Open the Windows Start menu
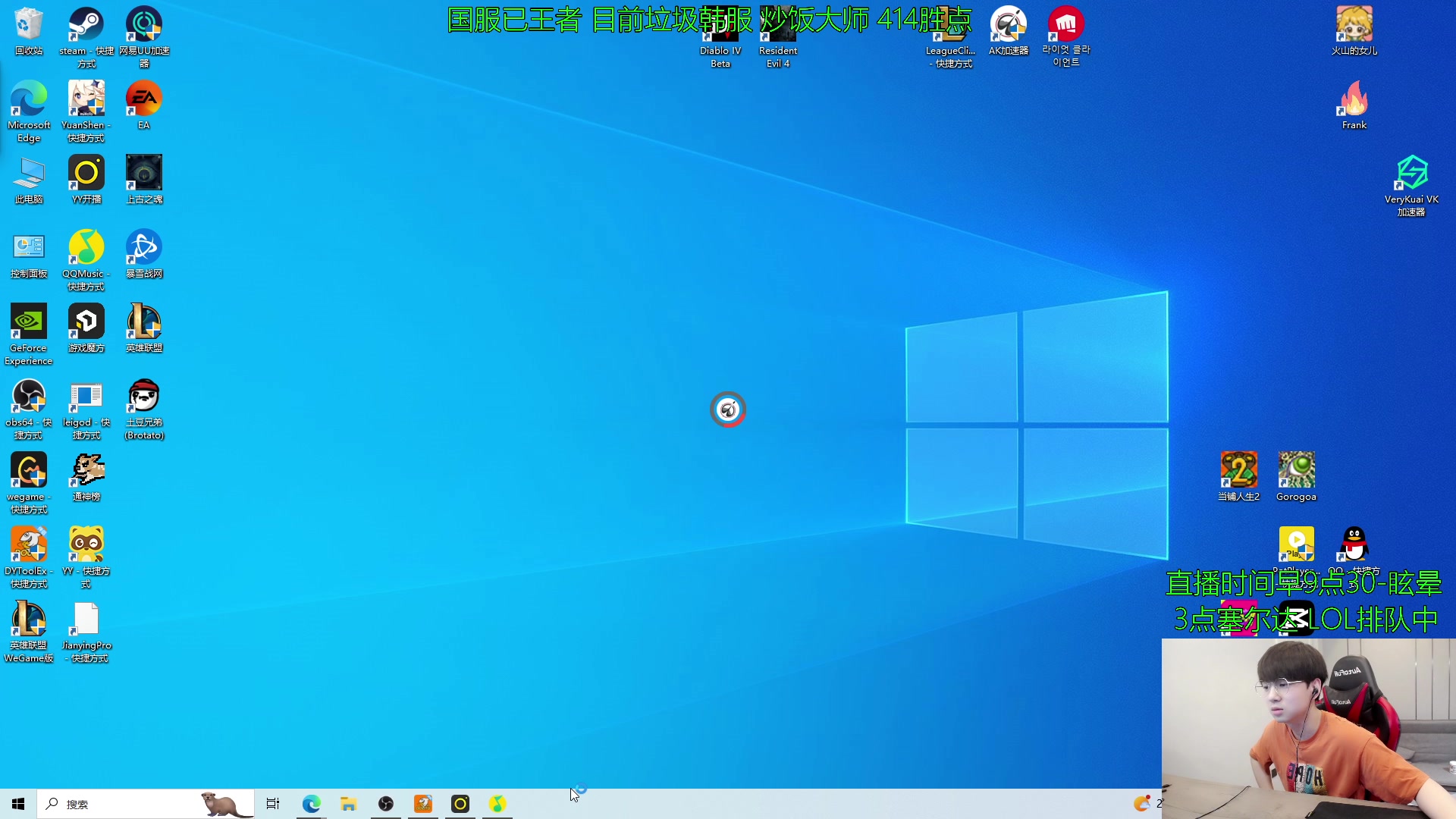1456x819 pixels. [18, 804]
